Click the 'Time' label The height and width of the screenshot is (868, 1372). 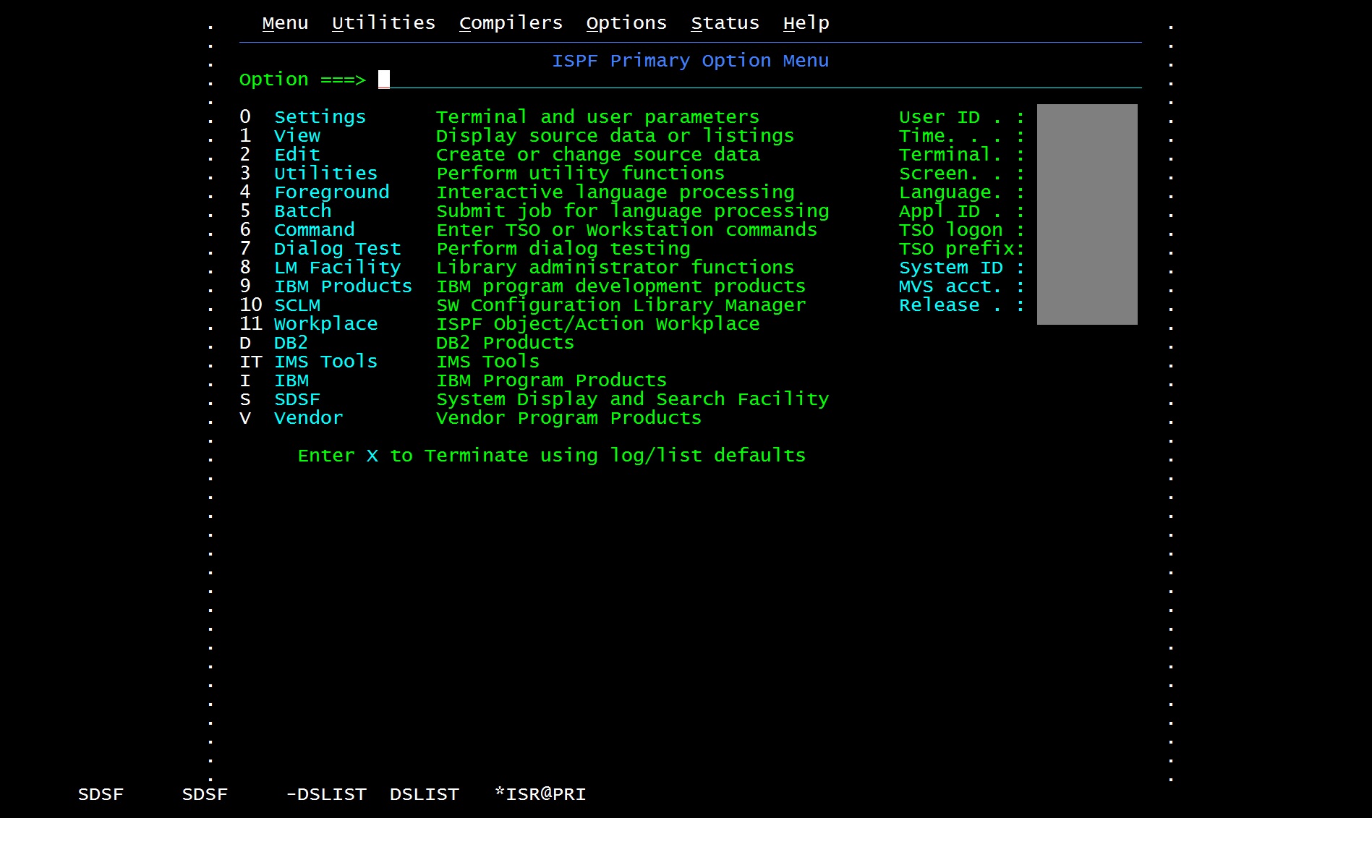(921, 136)
